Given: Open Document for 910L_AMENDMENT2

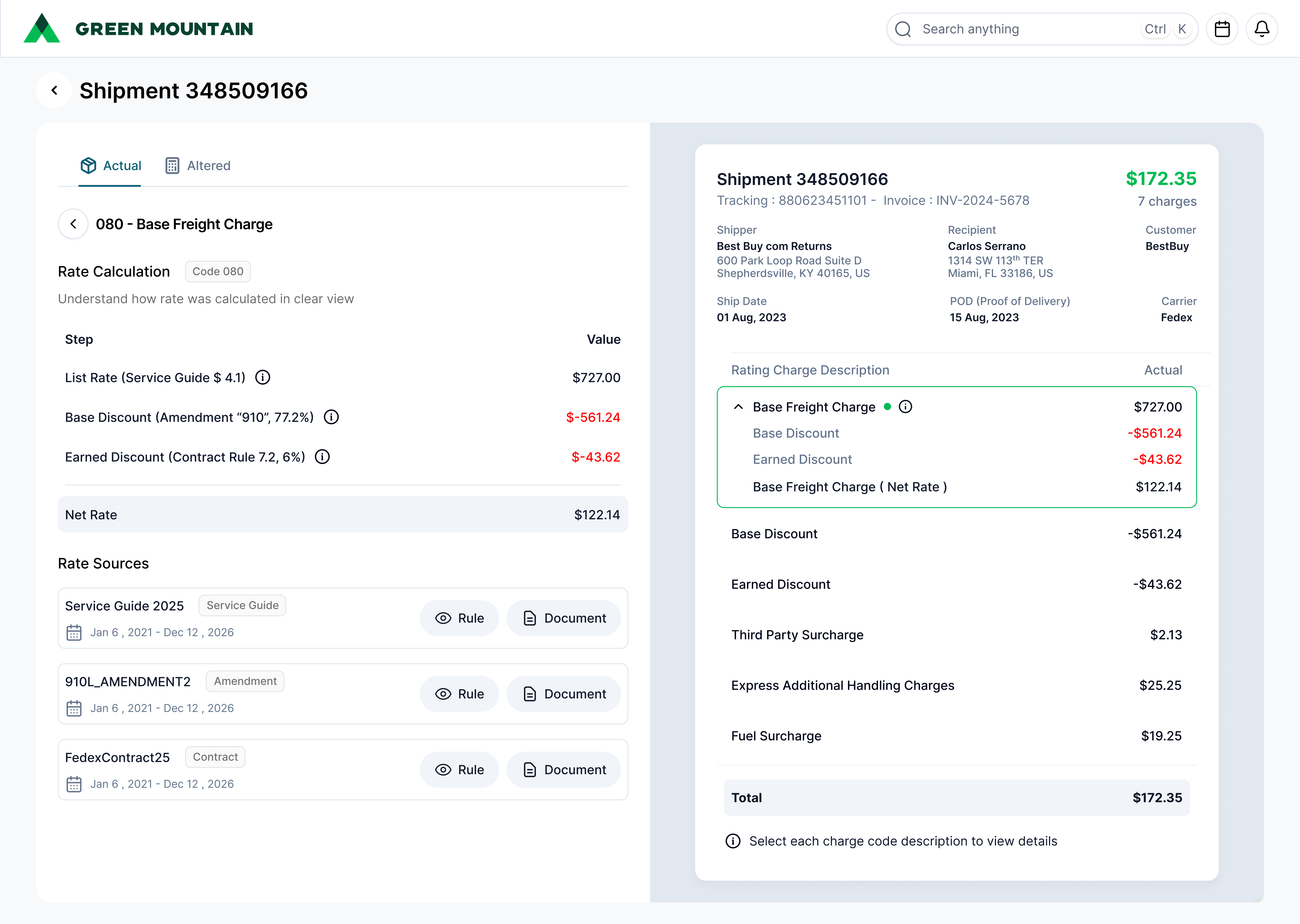Looking at the screenshot, I should [564, 694].
